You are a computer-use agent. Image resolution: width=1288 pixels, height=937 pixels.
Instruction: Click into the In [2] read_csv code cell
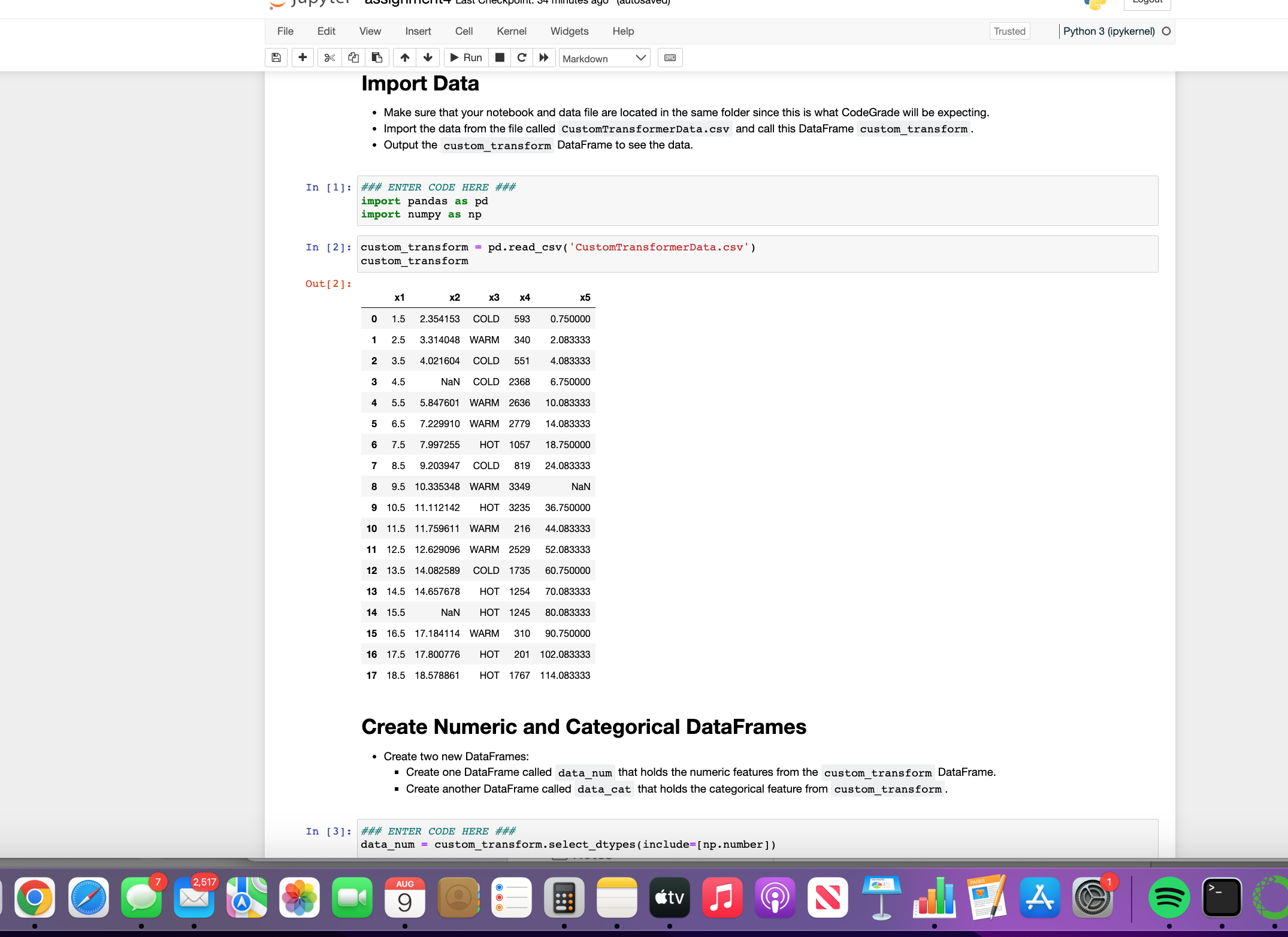(757, 254)
